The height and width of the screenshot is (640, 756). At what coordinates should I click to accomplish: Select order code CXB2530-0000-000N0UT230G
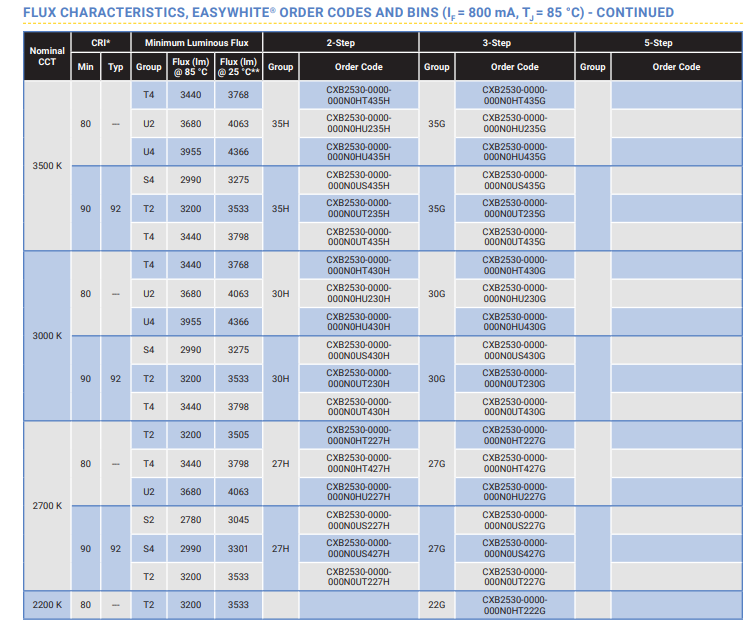click(x=515, y=379)
